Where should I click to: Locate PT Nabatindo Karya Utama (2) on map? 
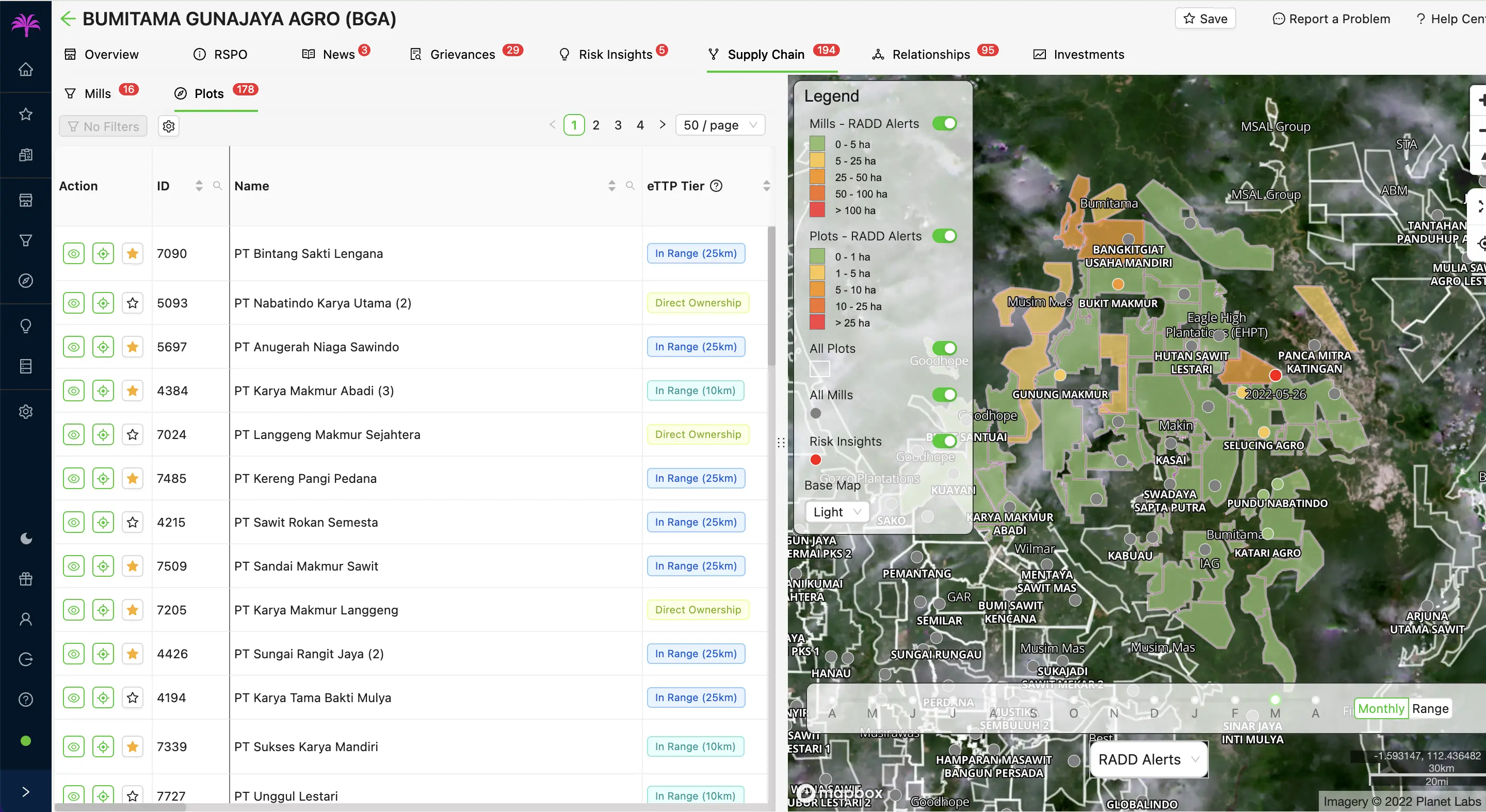pos(103,303)
